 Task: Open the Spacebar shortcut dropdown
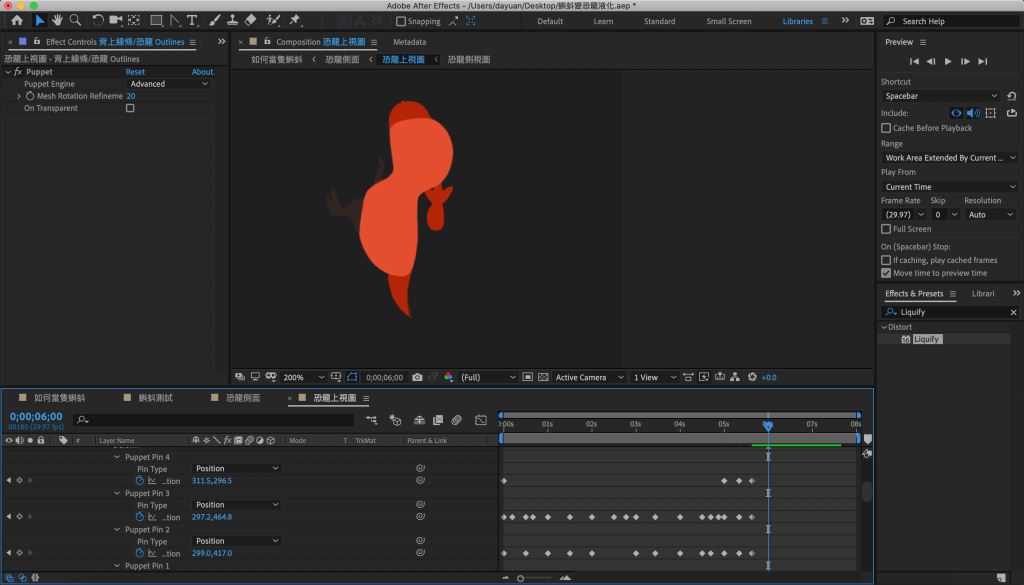(x=940, y=96)
